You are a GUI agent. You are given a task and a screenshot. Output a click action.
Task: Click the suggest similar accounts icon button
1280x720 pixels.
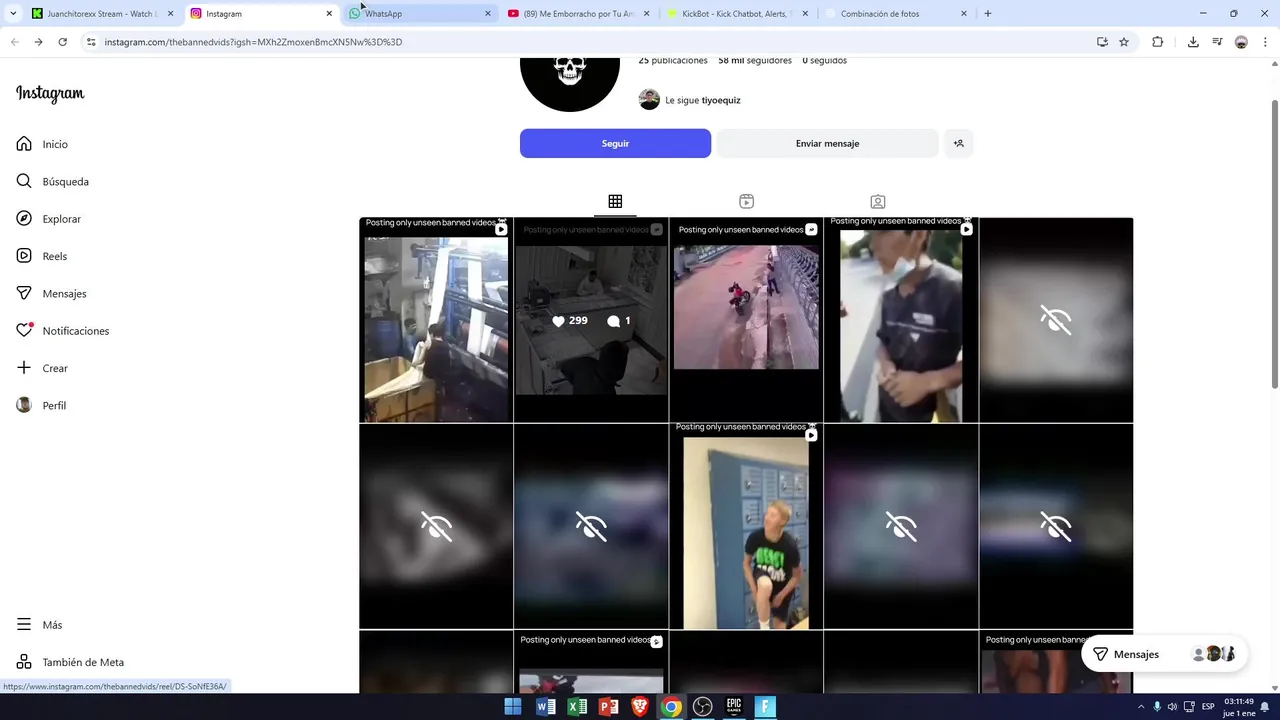[958, 143]
